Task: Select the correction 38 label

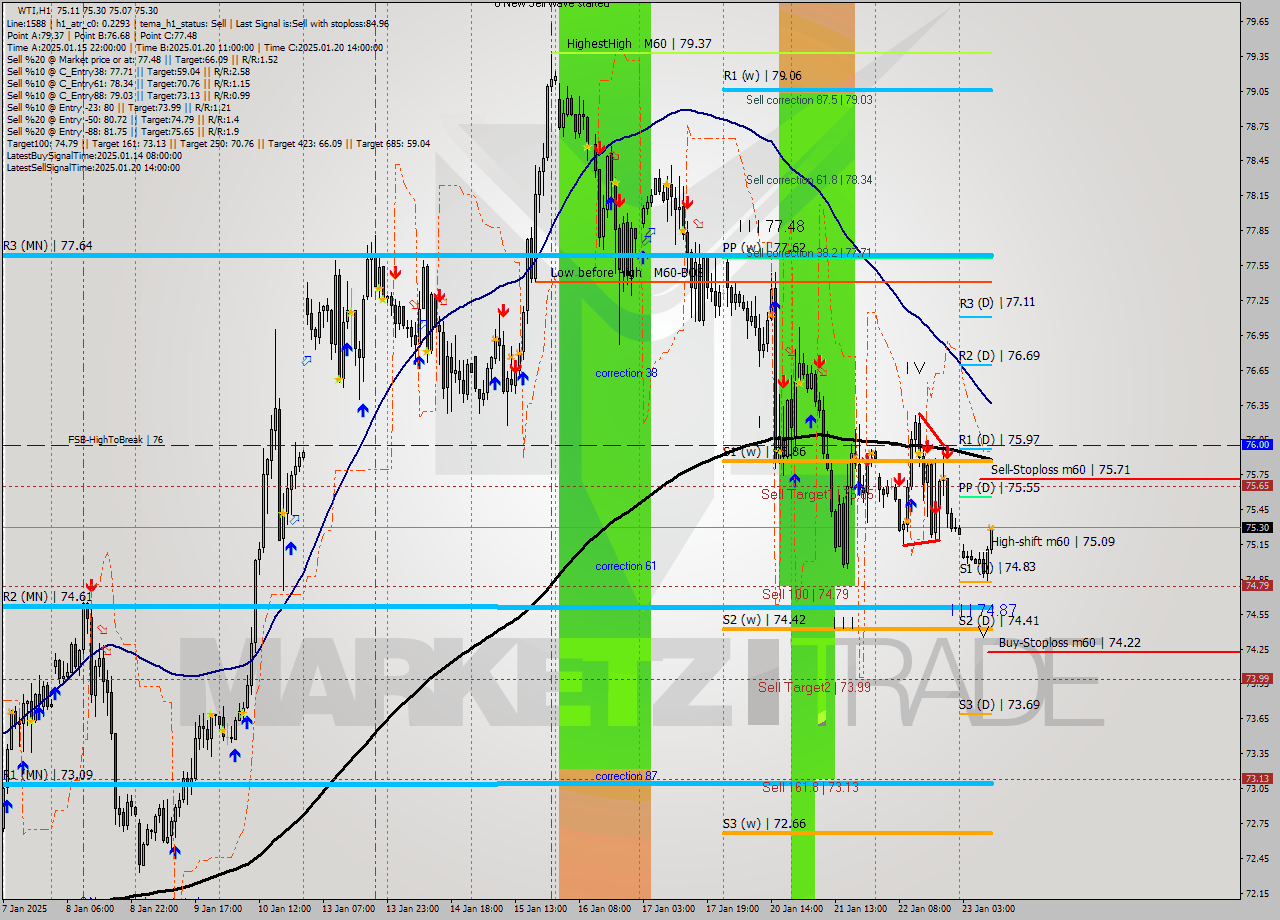Action: click(x=626, y=373)
